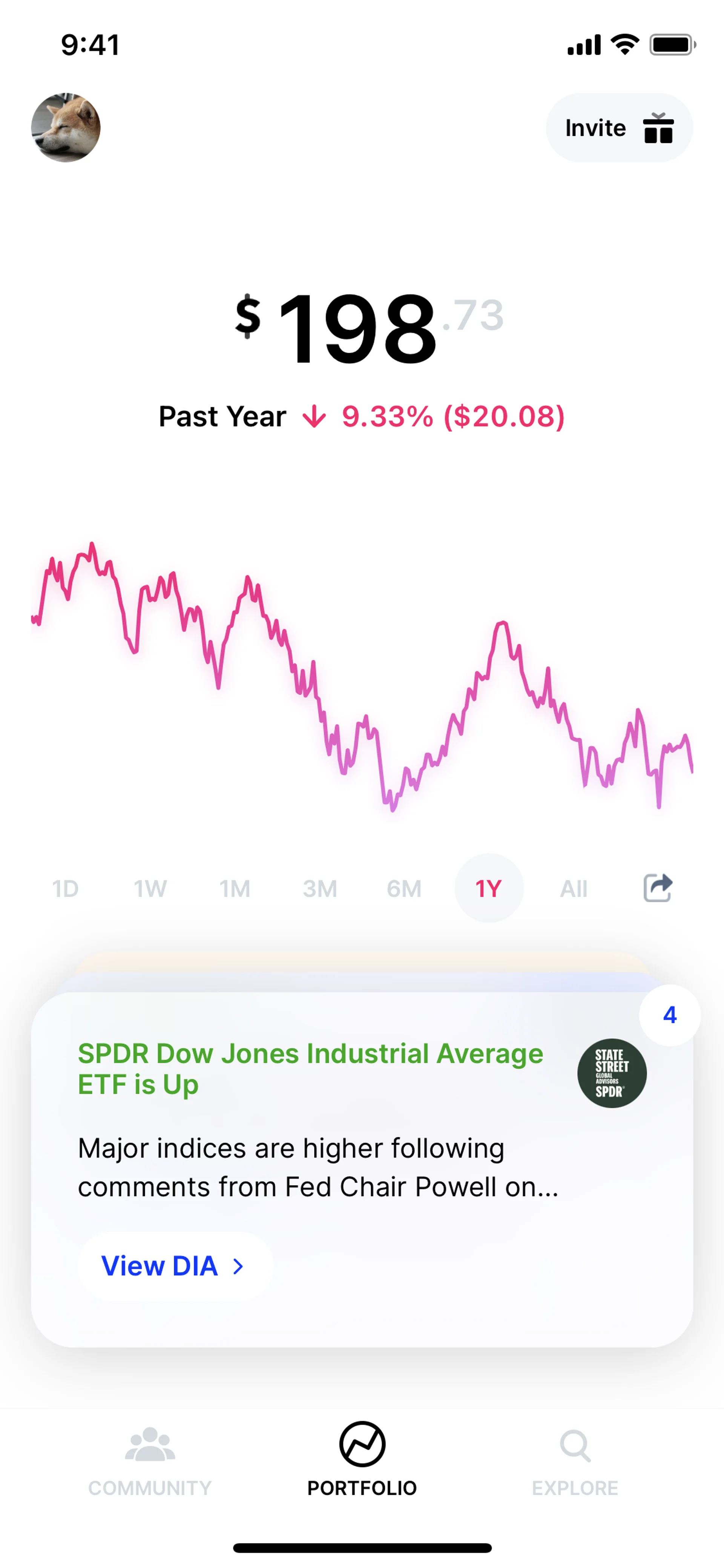Select the 1M time range
Viewport: 724px width, 1568px height.
235,889
